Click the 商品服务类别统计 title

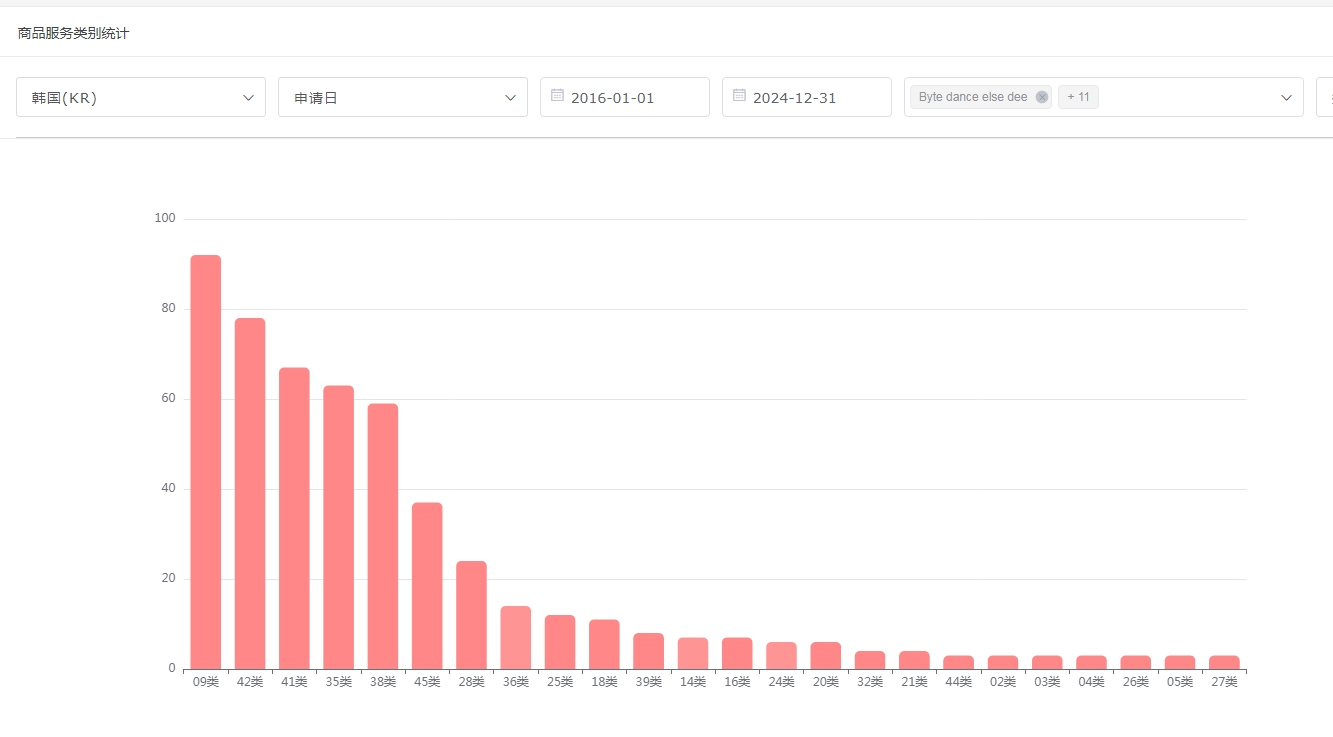click(73, 33)
